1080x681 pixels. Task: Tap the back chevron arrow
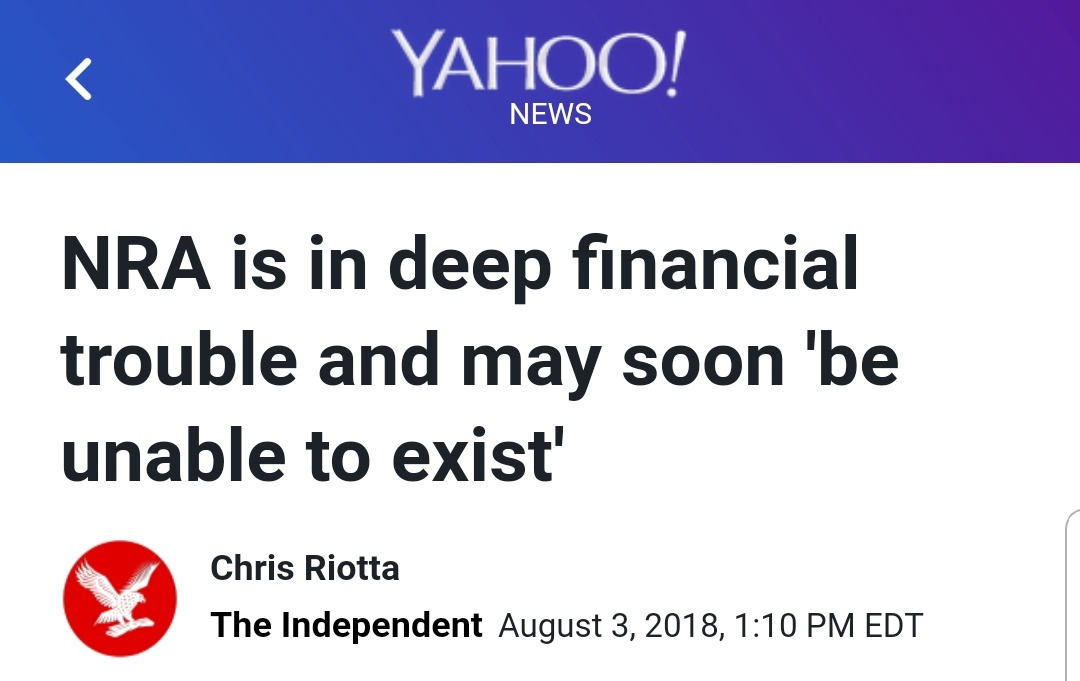(79, 79)
